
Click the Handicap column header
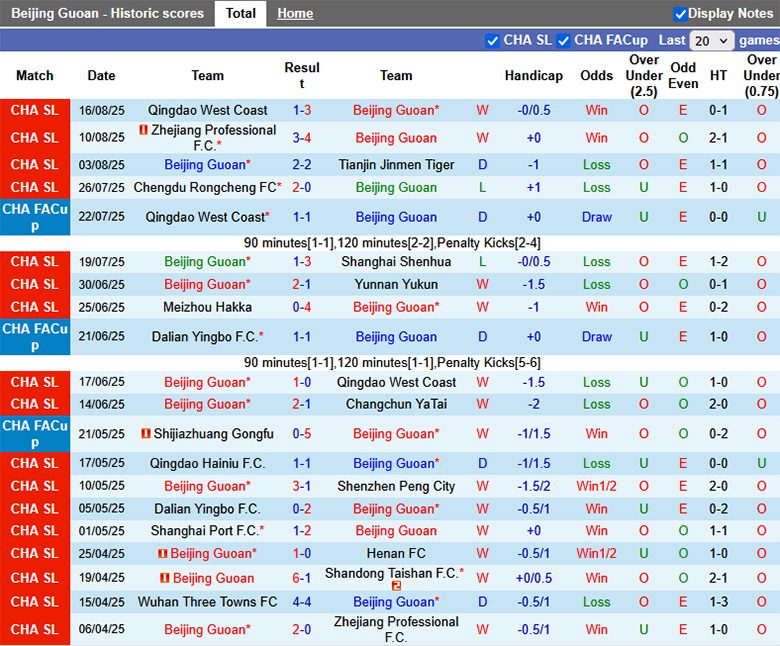click(534, 76)
